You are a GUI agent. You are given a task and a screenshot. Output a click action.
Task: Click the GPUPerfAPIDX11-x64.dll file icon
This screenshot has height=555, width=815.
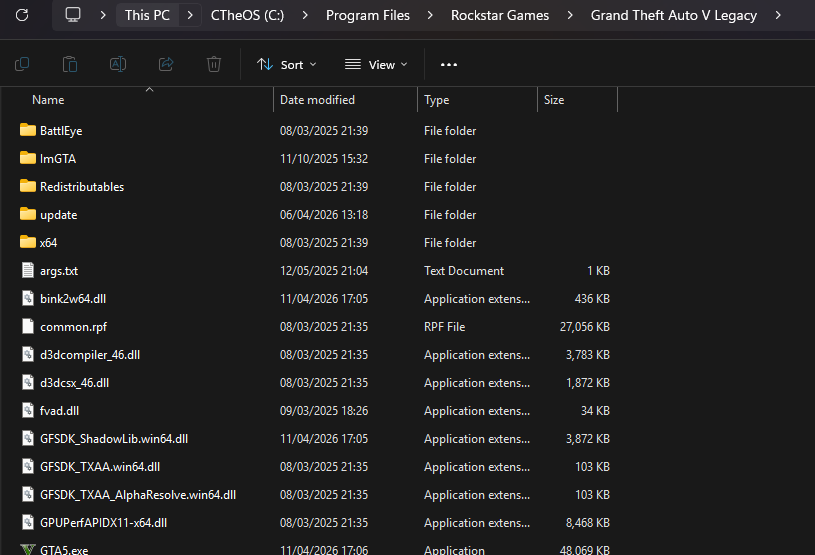(x=28, y=523)
